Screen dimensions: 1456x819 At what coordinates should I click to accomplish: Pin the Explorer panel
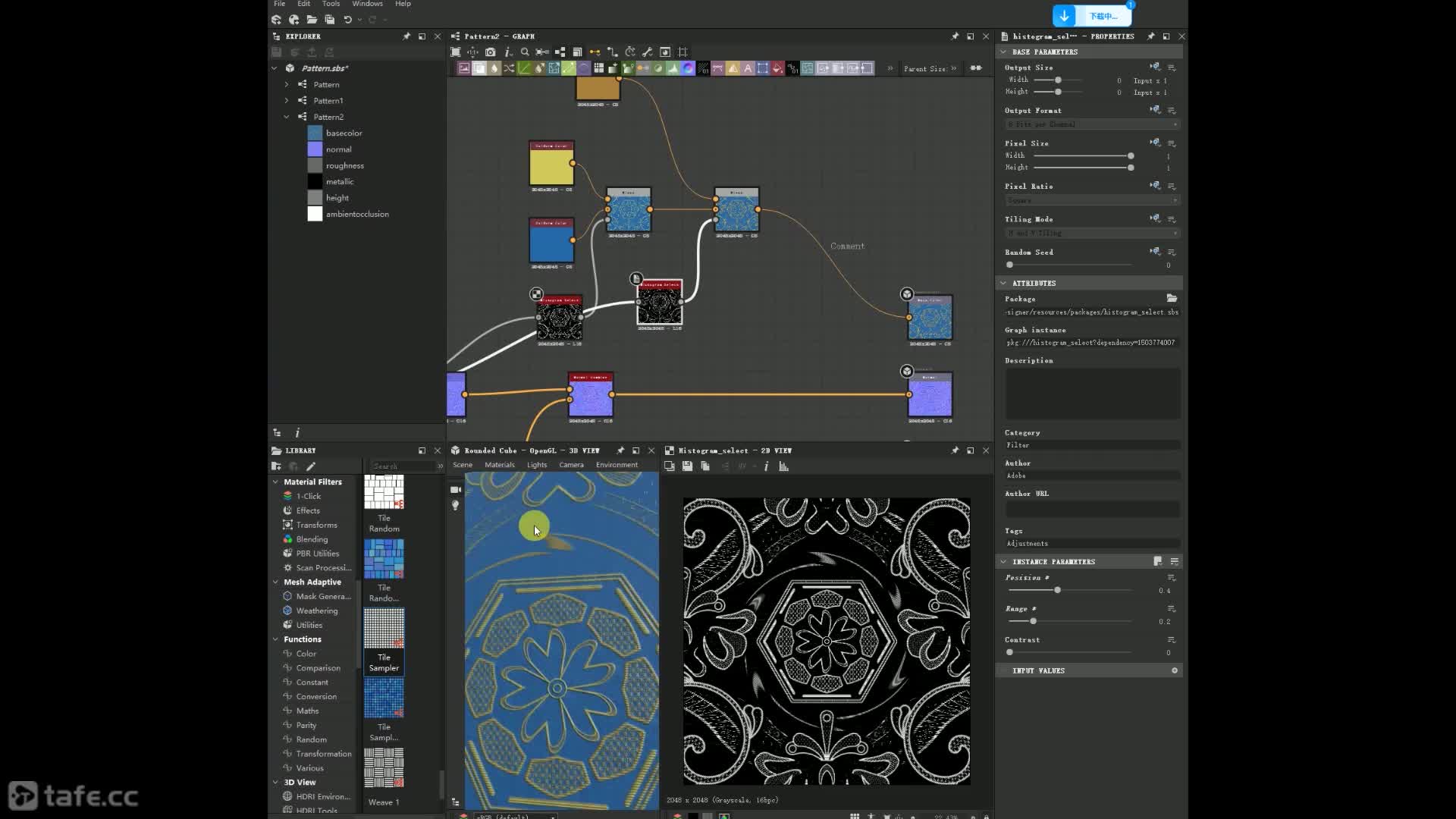point(406,36)
